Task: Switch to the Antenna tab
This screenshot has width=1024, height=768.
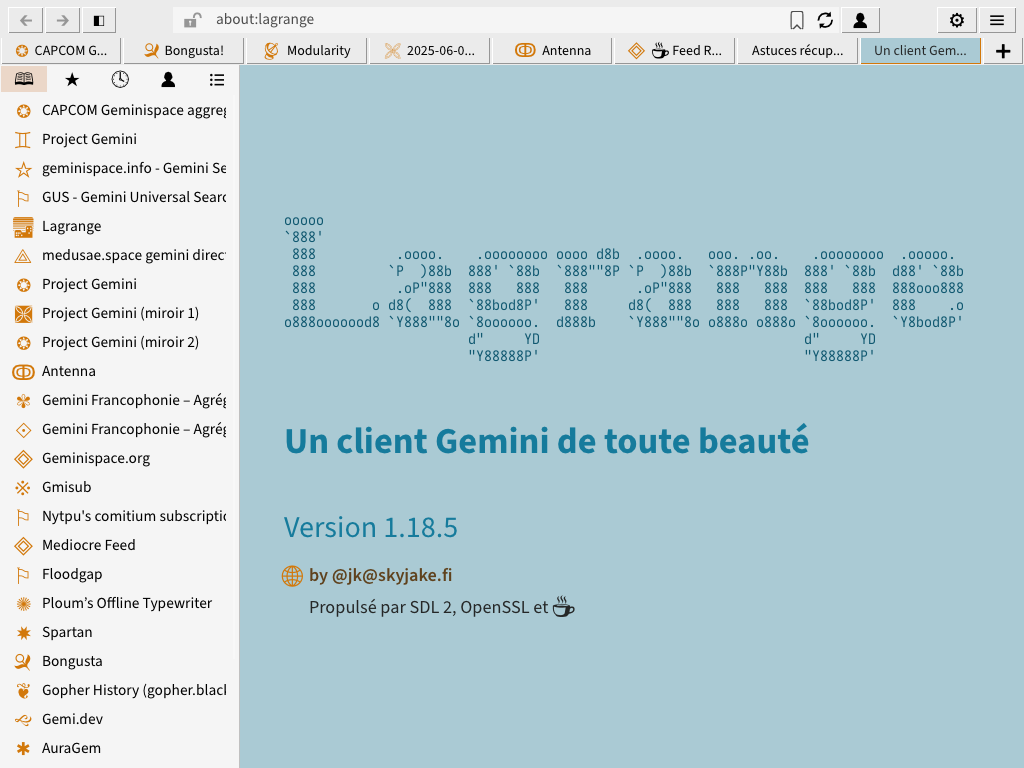Action: pyautogui.click(x=552, y=50)
